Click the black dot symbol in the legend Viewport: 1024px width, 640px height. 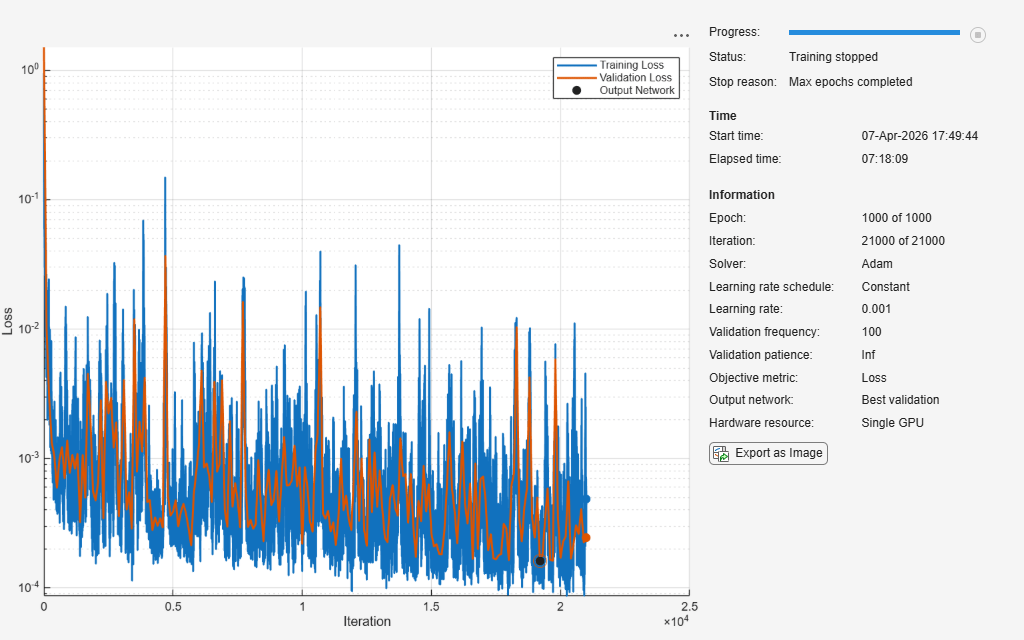pyautogui.click(x=576, y=91)
